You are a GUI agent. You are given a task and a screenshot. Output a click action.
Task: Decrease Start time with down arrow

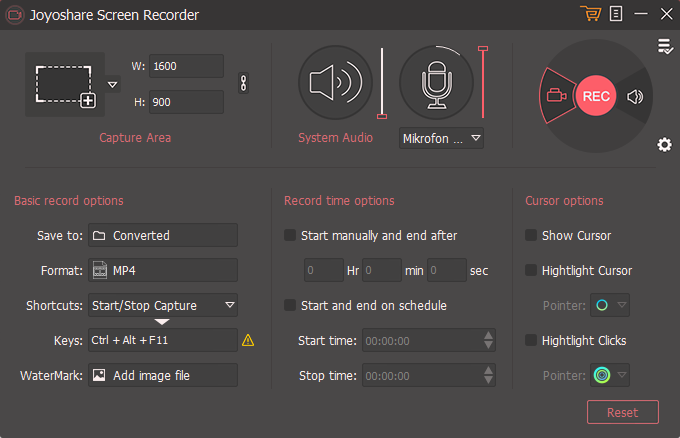488,345
